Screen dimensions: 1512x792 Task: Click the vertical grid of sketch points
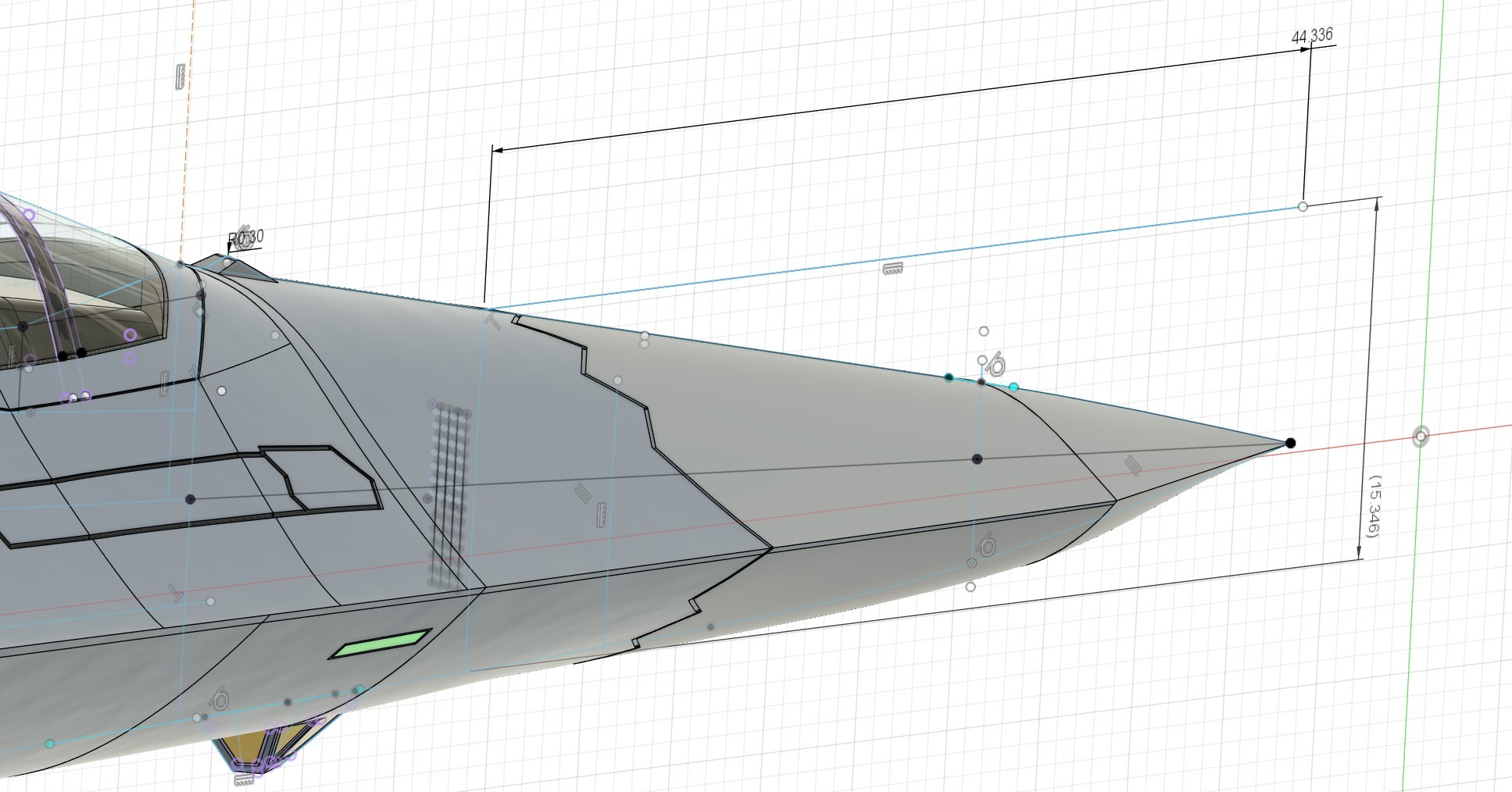pyautogui.click(x=449, y=492)
